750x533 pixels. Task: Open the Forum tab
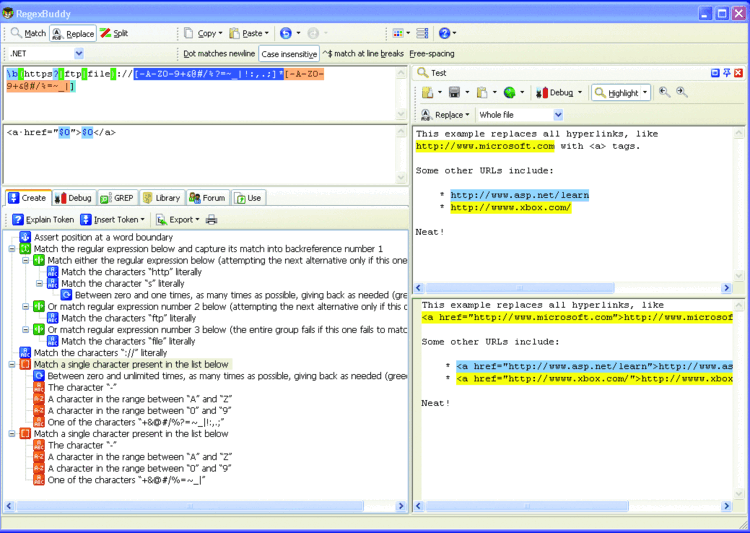[x=208, y=198]
